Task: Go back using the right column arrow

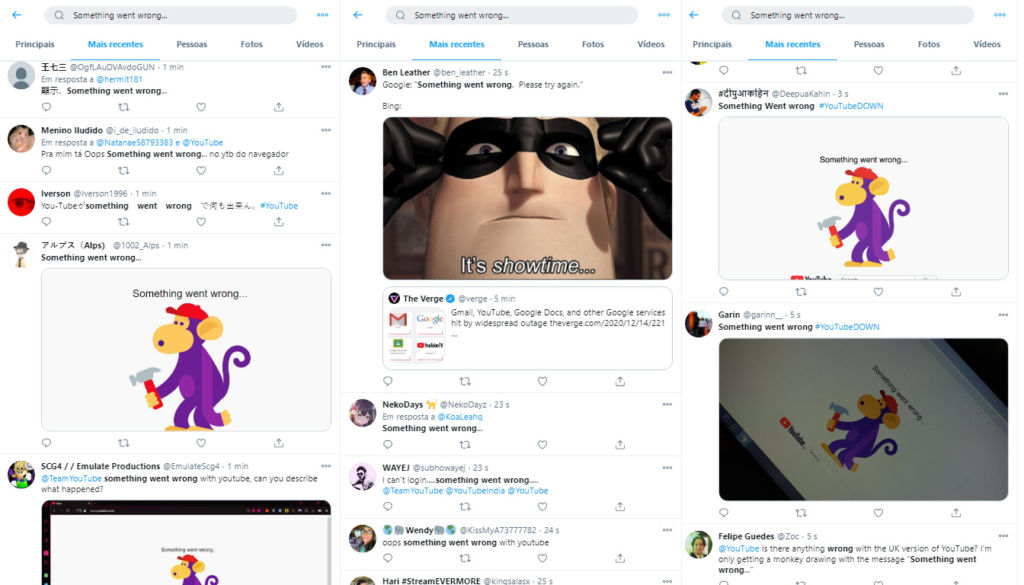Action: click(694, 15)
